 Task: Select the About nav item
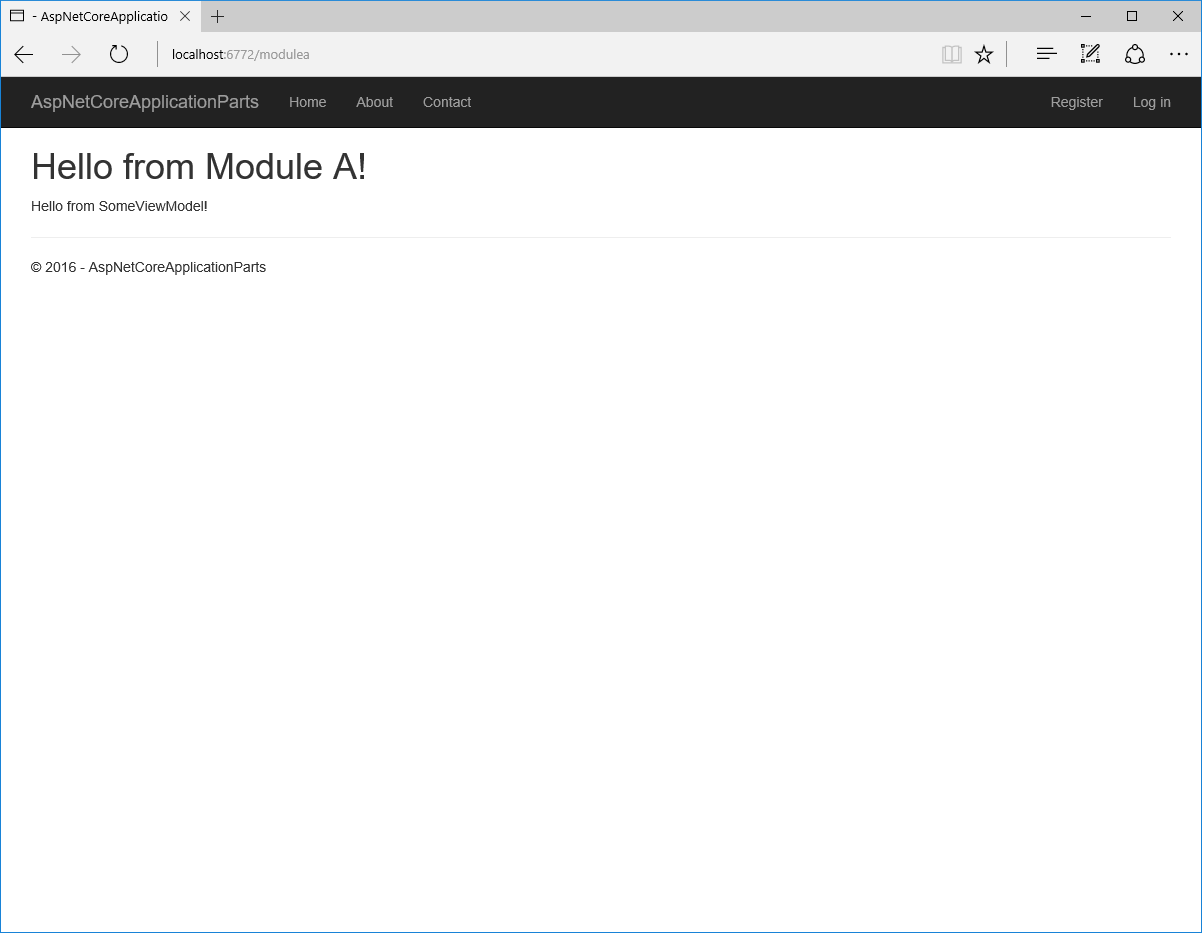[x=374, y=102]
